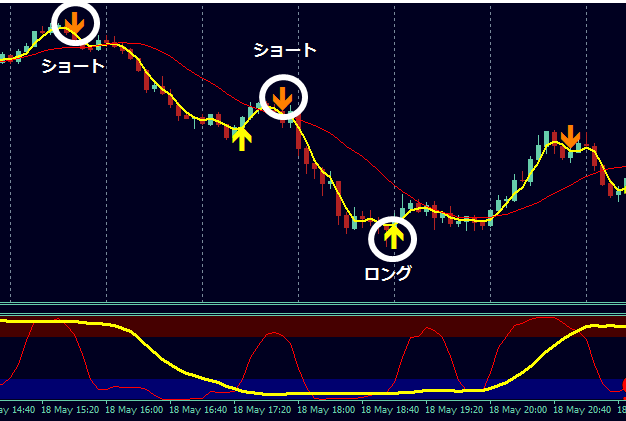Click the divider between chart and indicator panel
Image resolution: width=626 pixels, height=421 pixels.
pos(313,306)
